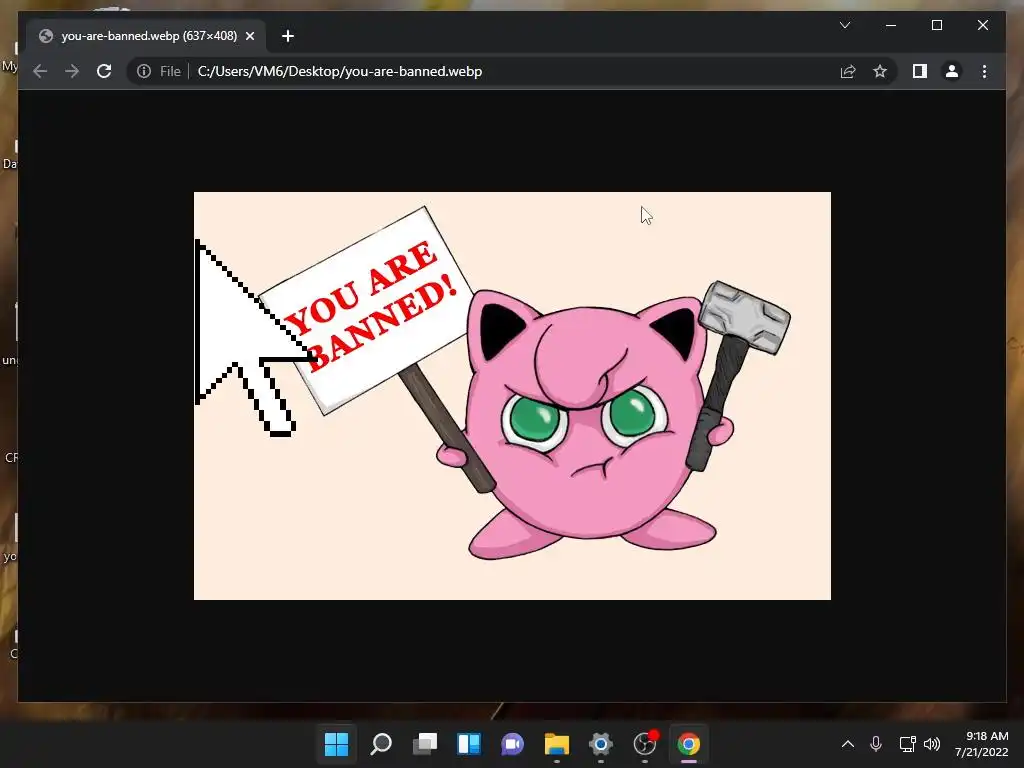The height and width of the screenshot is (768, 1024).
Task: Bookmark this tab with the star icon
Action: (880, 71)
